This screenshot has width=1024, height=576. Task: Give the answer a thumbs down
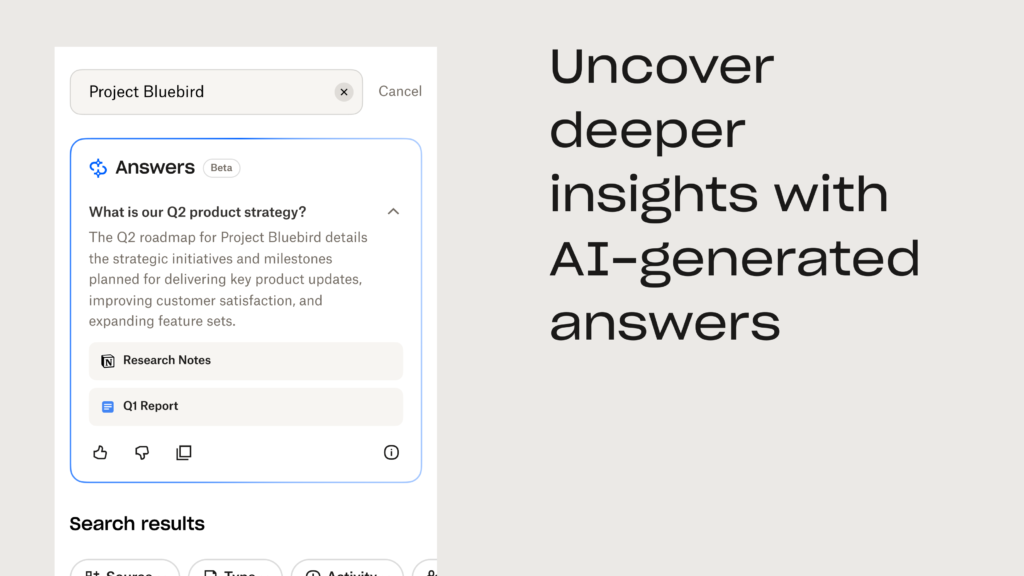point(142,453)
